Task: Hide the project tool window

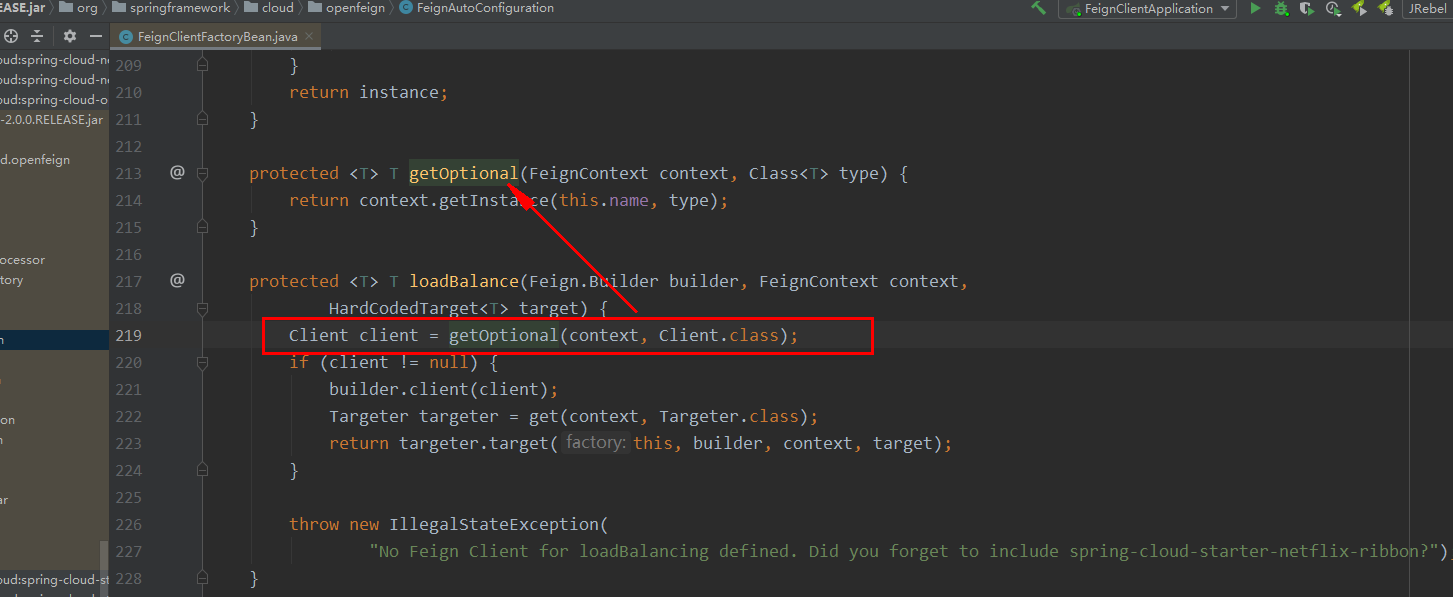Action: tap(95, 36)
